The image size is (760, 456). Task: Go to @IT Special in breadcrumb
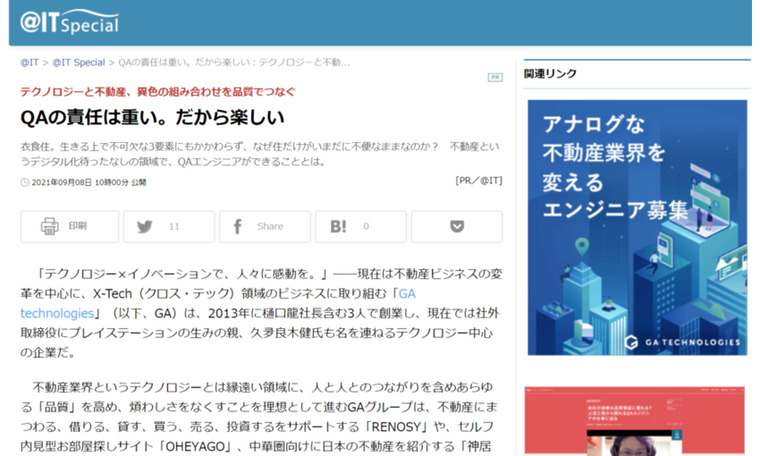pos(78,62)
